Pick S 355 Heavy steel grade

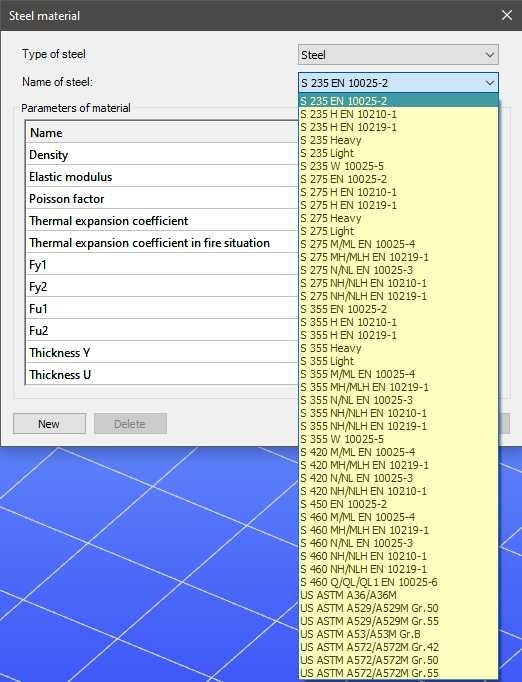pyautogui.click(x=398, y=348)
